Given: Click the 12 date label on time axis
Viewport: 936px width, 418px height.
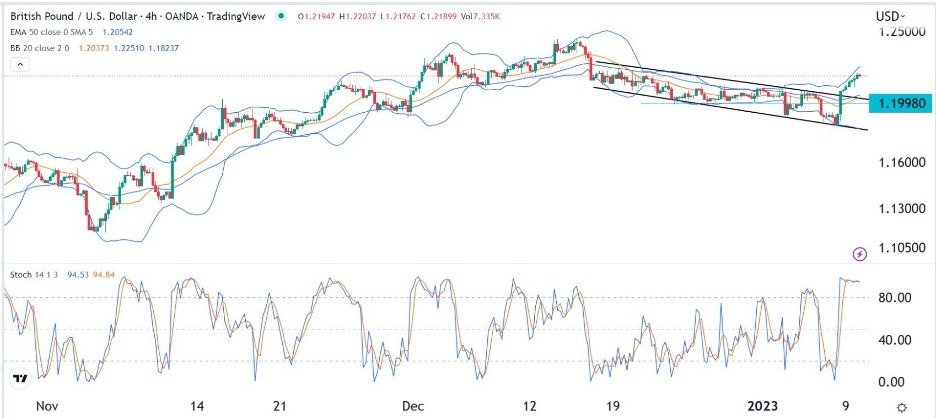Looking at the screenshot, I should [x=529, y=406].
